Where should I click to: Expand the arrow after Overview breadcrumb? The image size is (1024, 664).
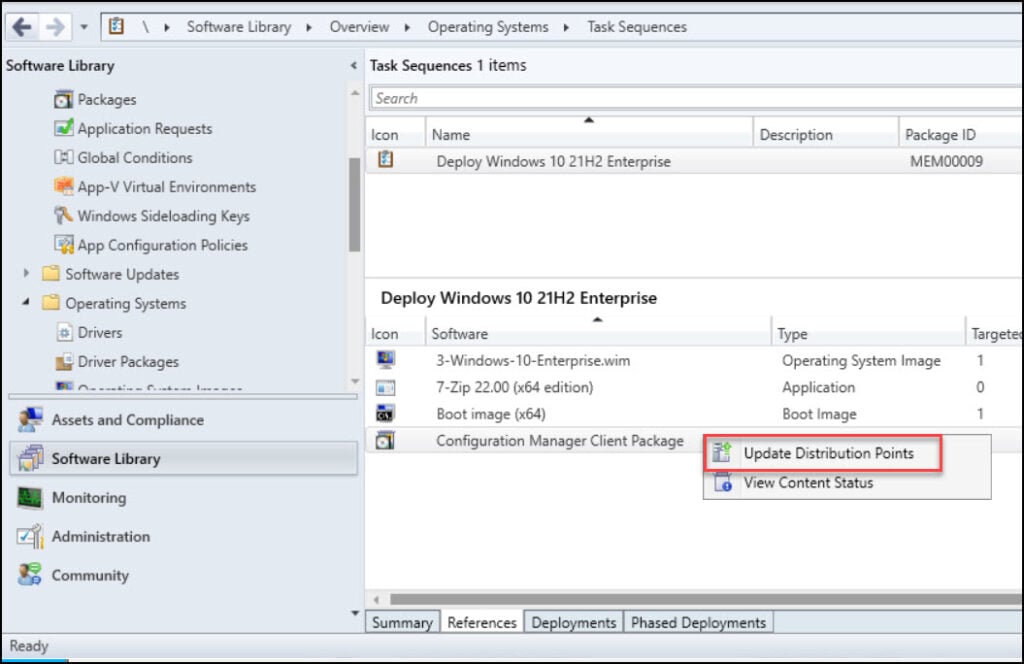click(407, 27)
